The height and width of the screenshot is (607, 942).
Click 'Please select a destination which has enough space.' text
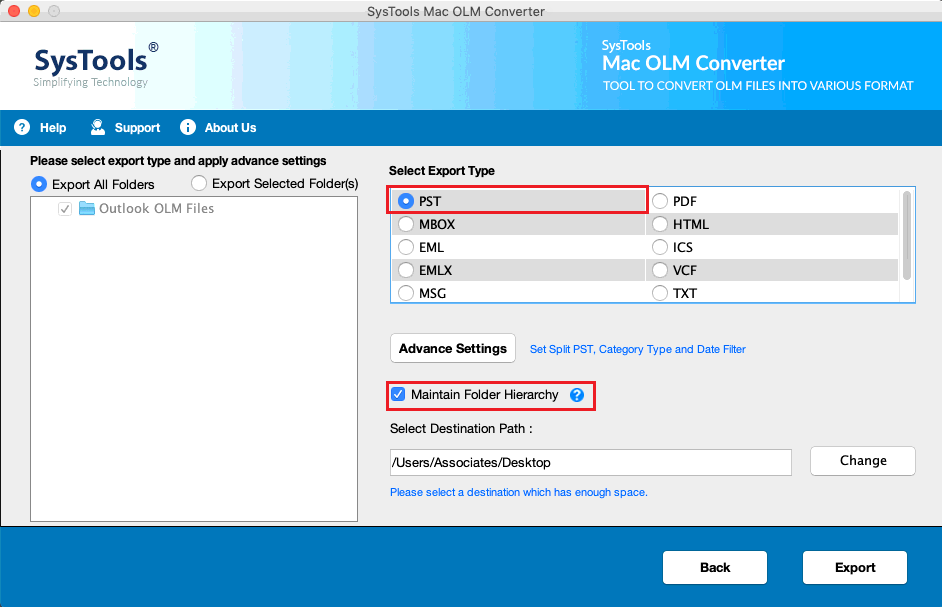[x=518, y=492]
